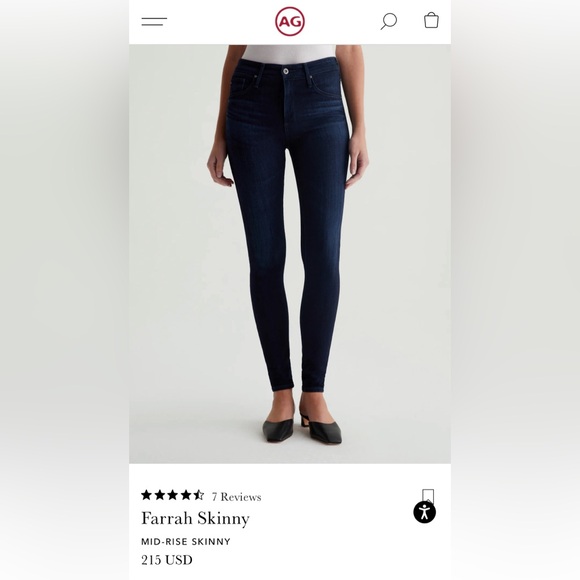The image size is (580, 580).
Task: Select the fourth rating star
Action: [x=185, y=495]
